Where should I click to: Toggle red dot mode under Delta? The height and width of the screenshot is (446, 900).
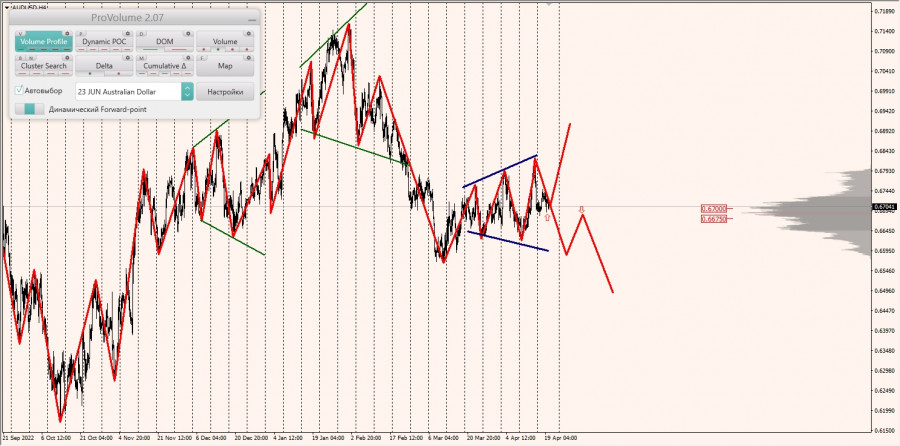[119, 73]
